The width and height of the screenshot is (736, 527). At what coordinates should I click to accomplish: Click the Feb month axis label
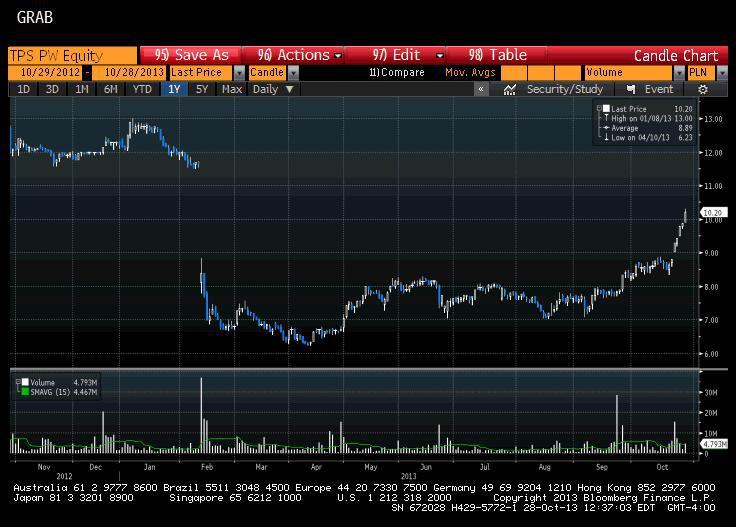point(207,467)
